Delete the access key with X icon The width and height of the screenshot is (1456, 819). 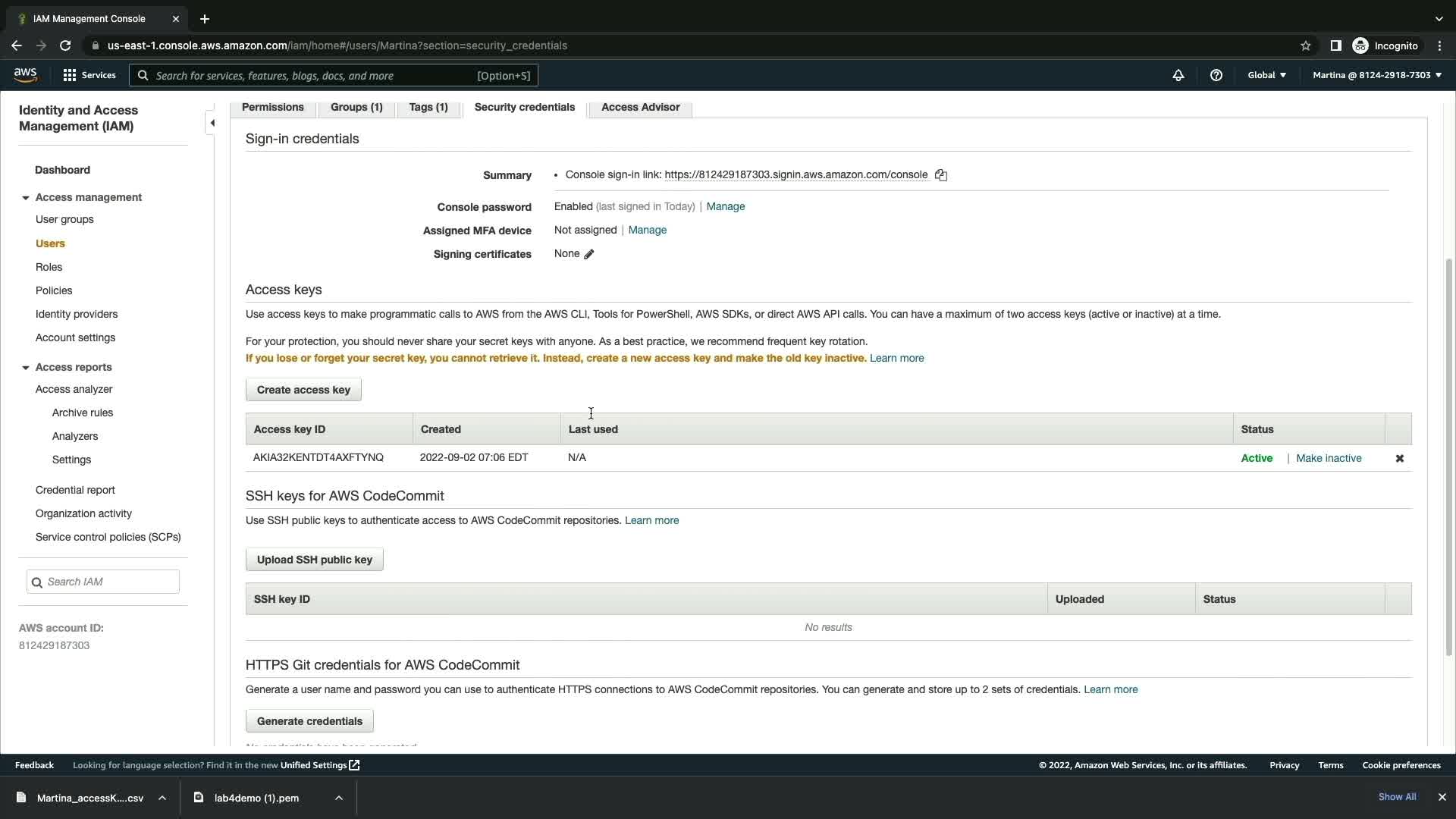1400,458
